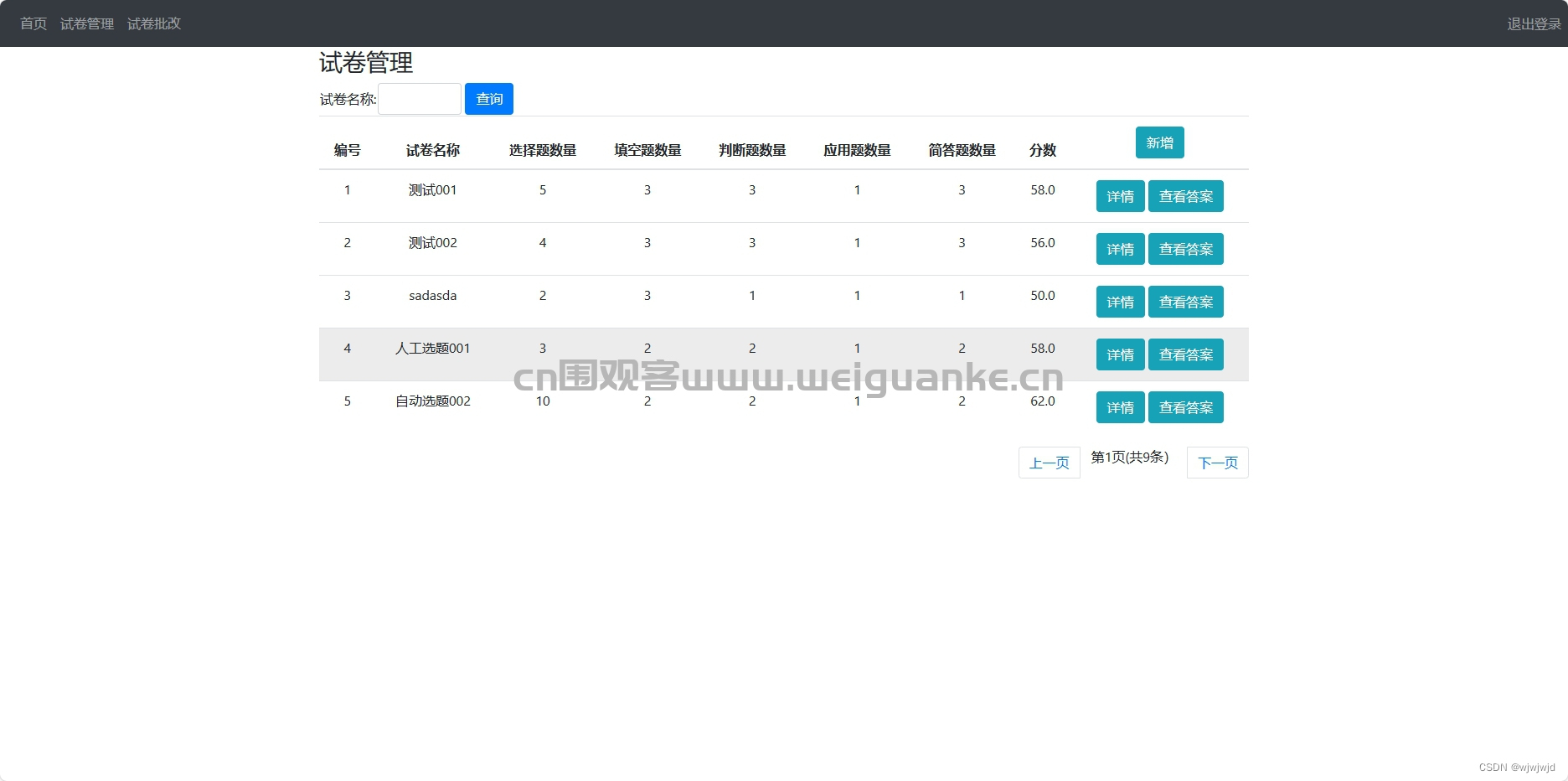Click the 10 选择题数量 cell of 自动选题002
This screenshot has height=781, width=1568.
coord(543,401)
